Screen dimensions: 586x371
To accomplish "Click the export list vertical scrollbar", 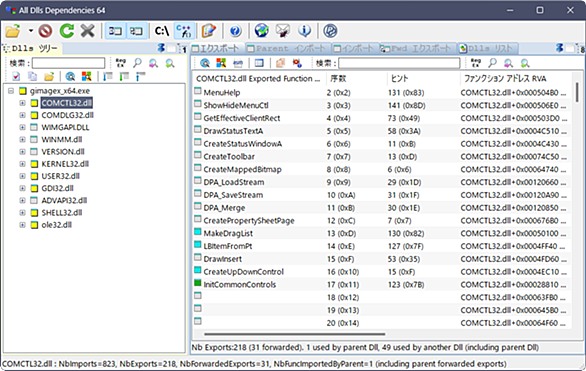I will [577, 92].
